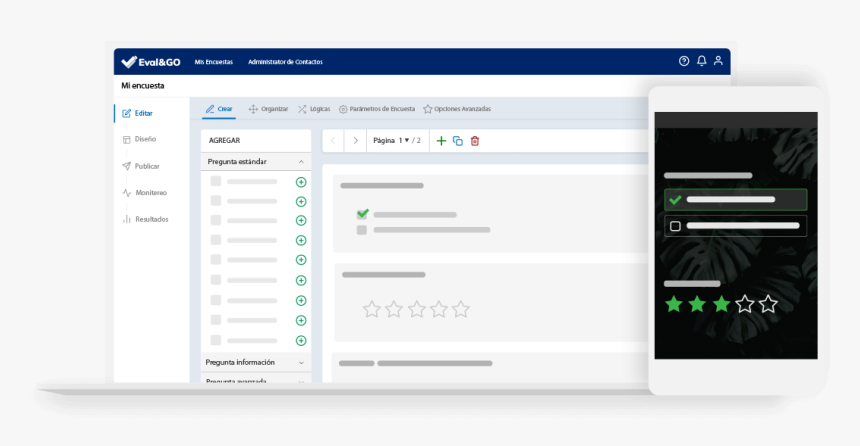860x446 pixels.
Task: Click first green star in mobile preview
Action: (x=674, y=304)
